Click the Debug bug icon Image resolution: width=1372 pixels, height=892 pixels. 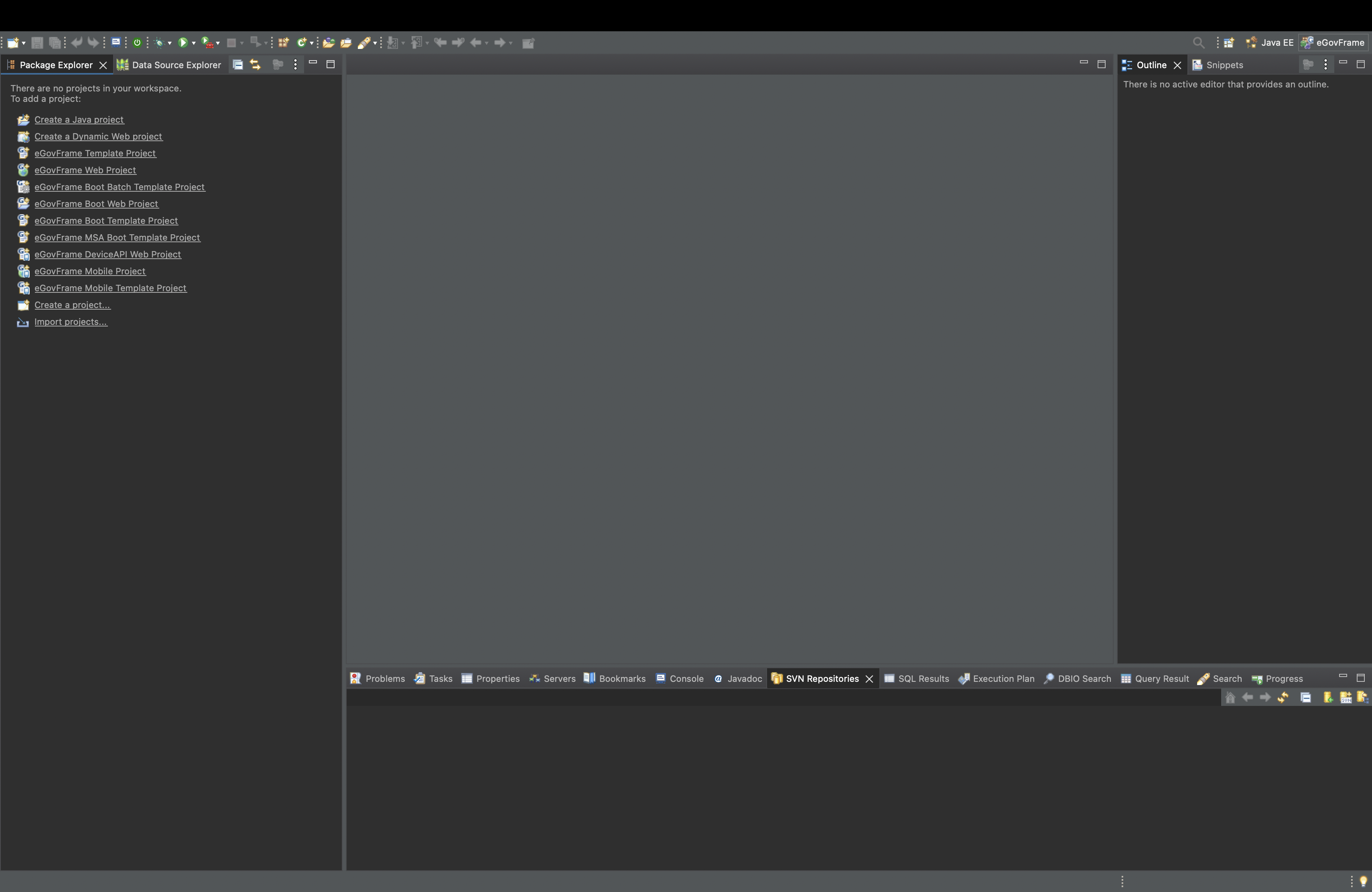(x=160, y=43)
